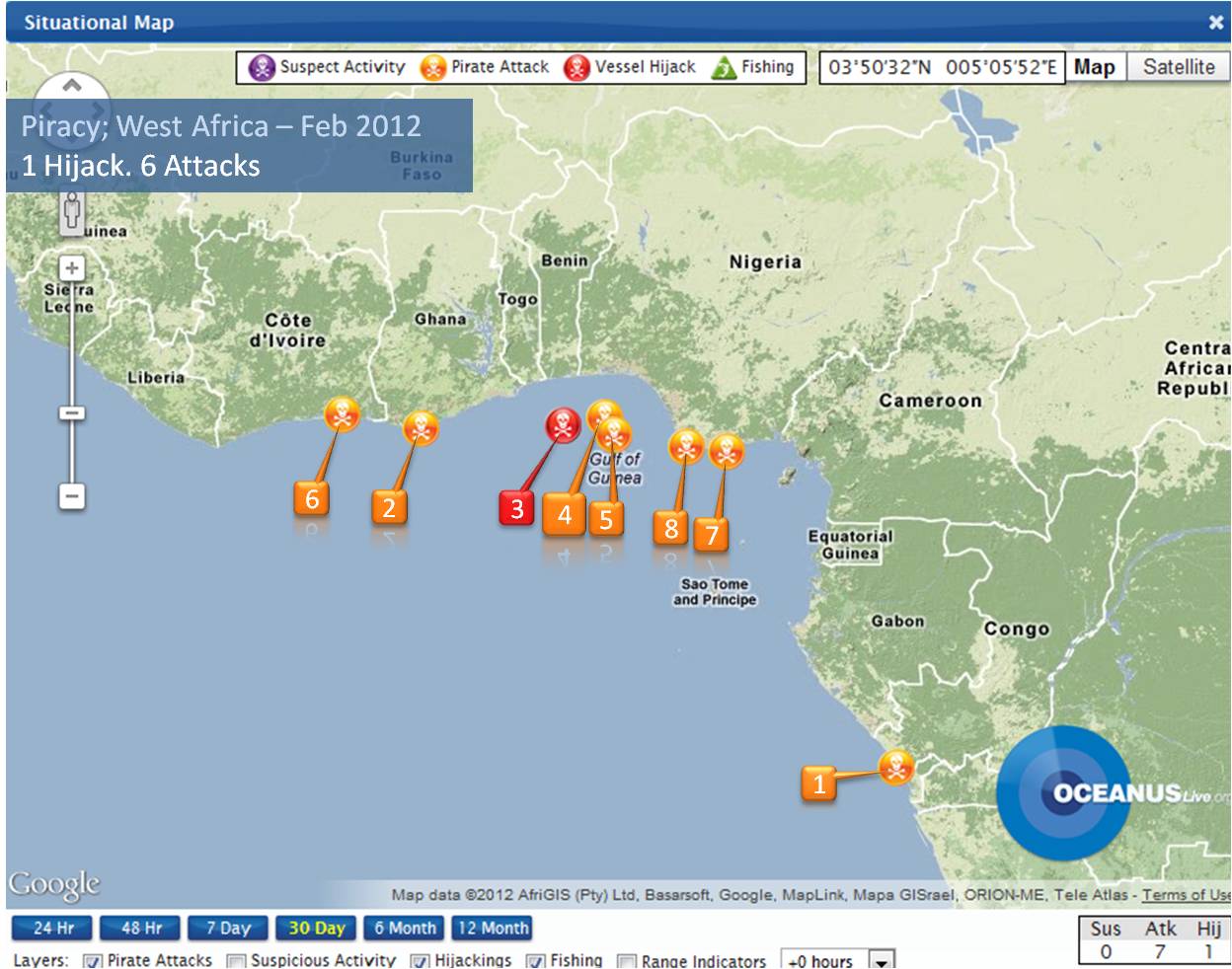Click the 'Sao Tome and Principe' label

coord(715,591)
